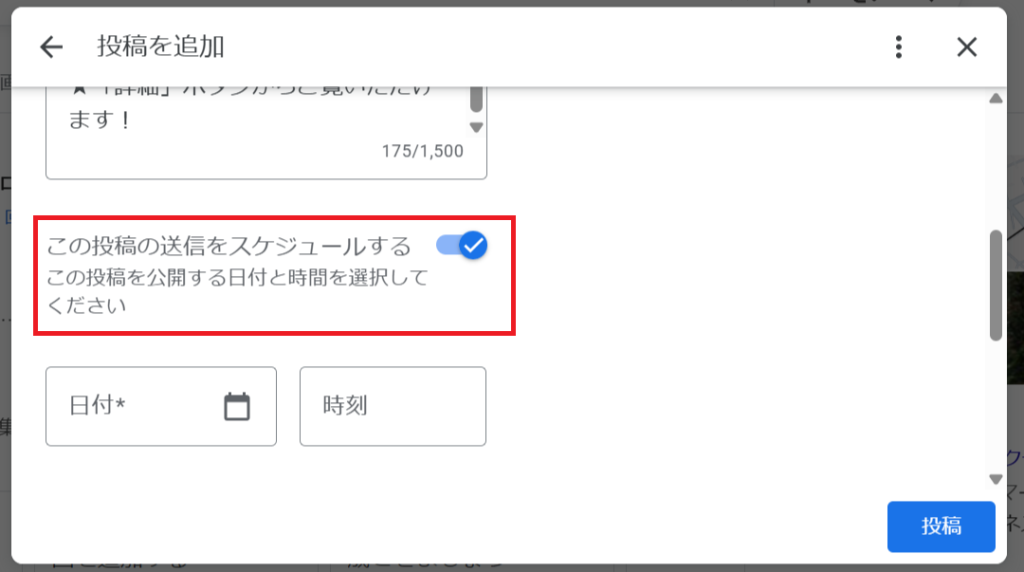Click the dialog scrollbar down arrow
This screenshot has height=572, width=1024.
pos(996,479)
